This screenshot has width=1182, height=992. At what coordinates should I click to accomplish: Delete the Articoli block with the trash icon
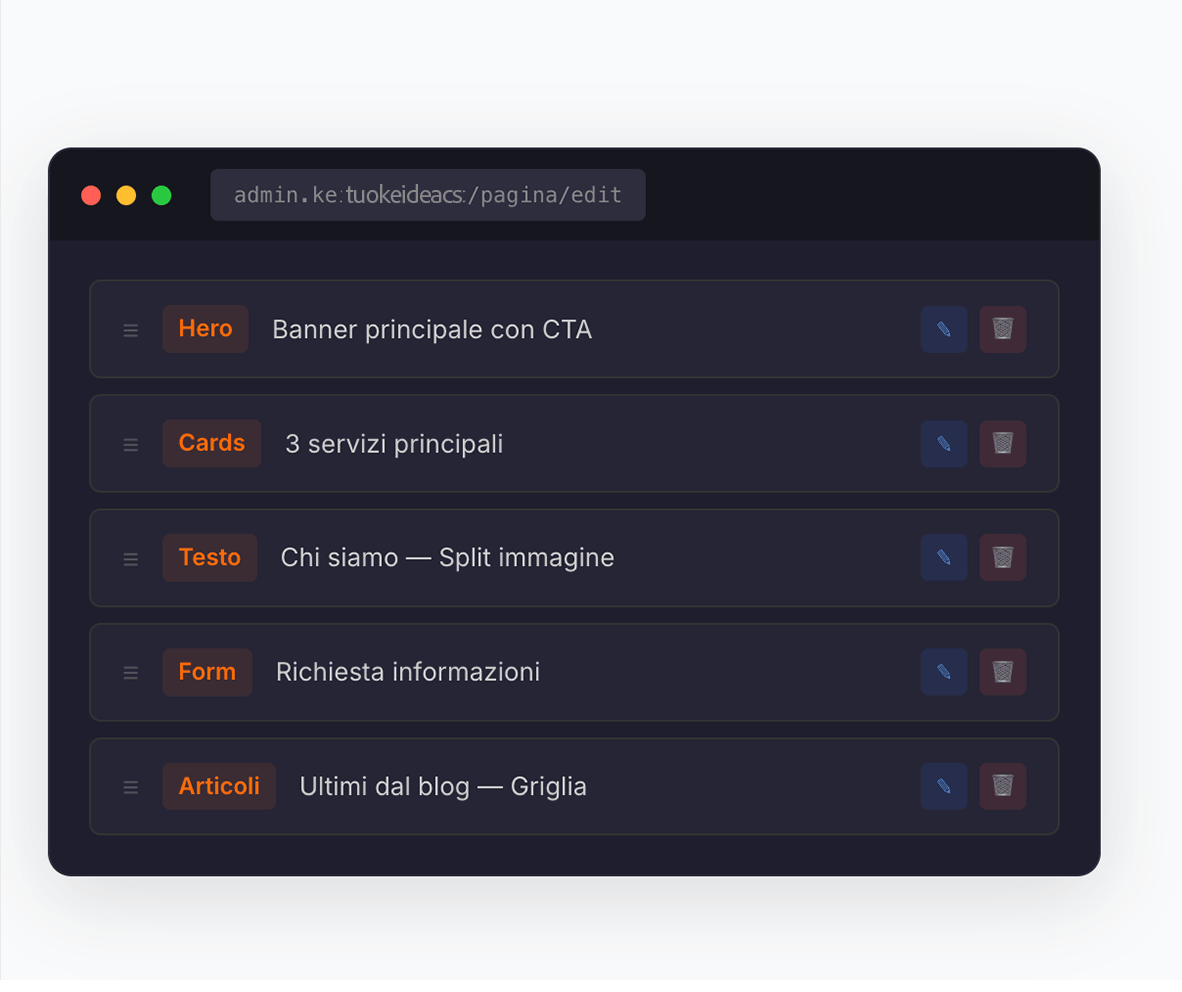pyautogui.click(x=1003, y=786)
